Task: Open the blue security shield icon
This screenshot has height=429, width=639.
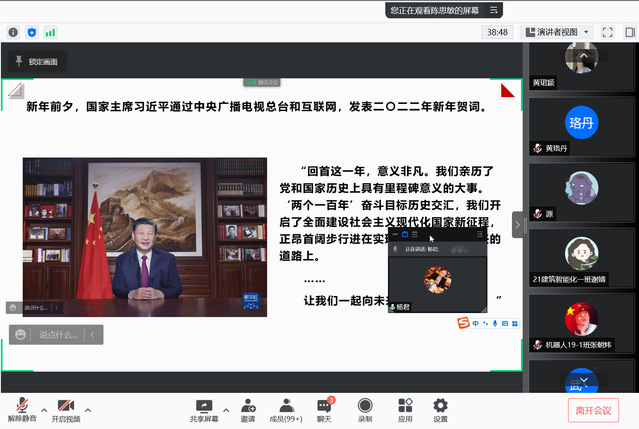Action: 32,32
